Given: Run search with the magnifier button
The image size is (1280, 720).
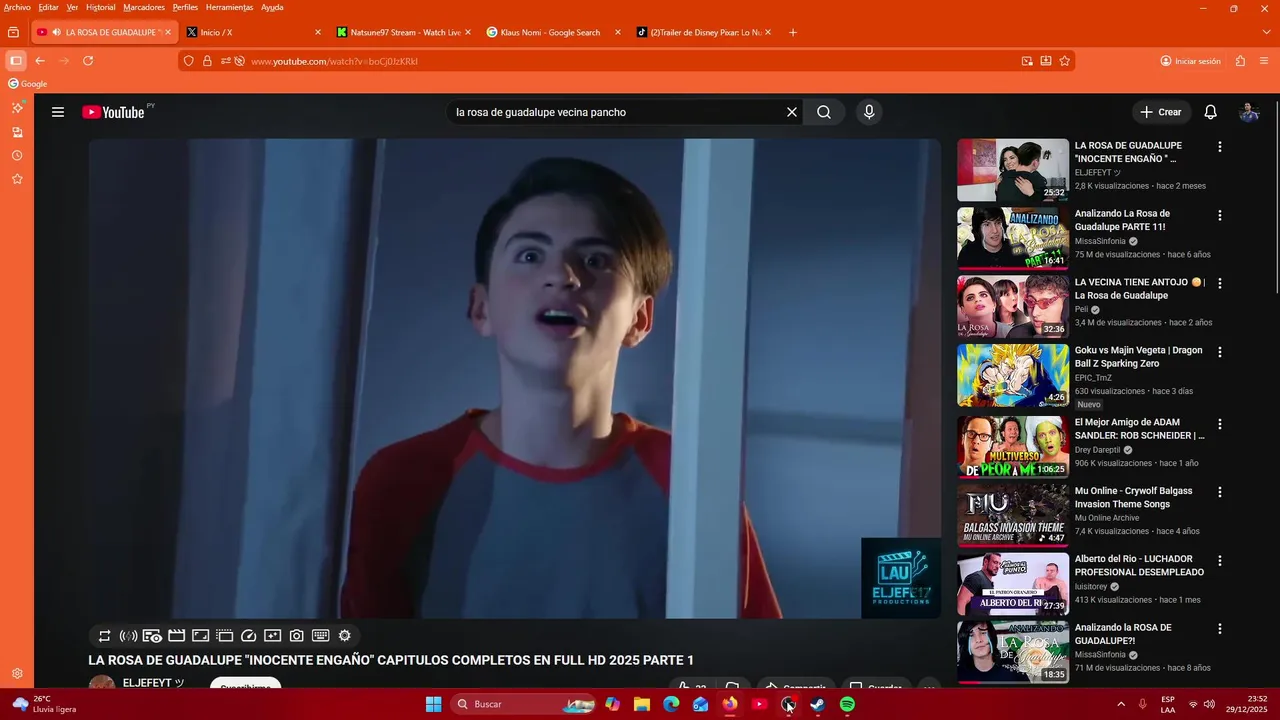Looking at the screenshot, I should tap(824, 112).
